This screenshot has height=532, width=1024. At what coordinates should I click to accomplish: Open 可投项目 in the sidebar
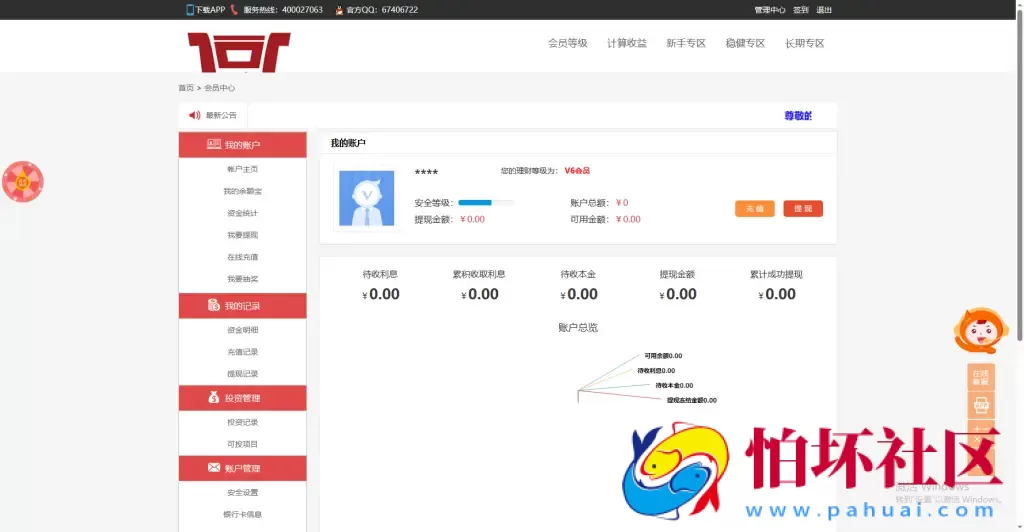[x=242, y=444]
